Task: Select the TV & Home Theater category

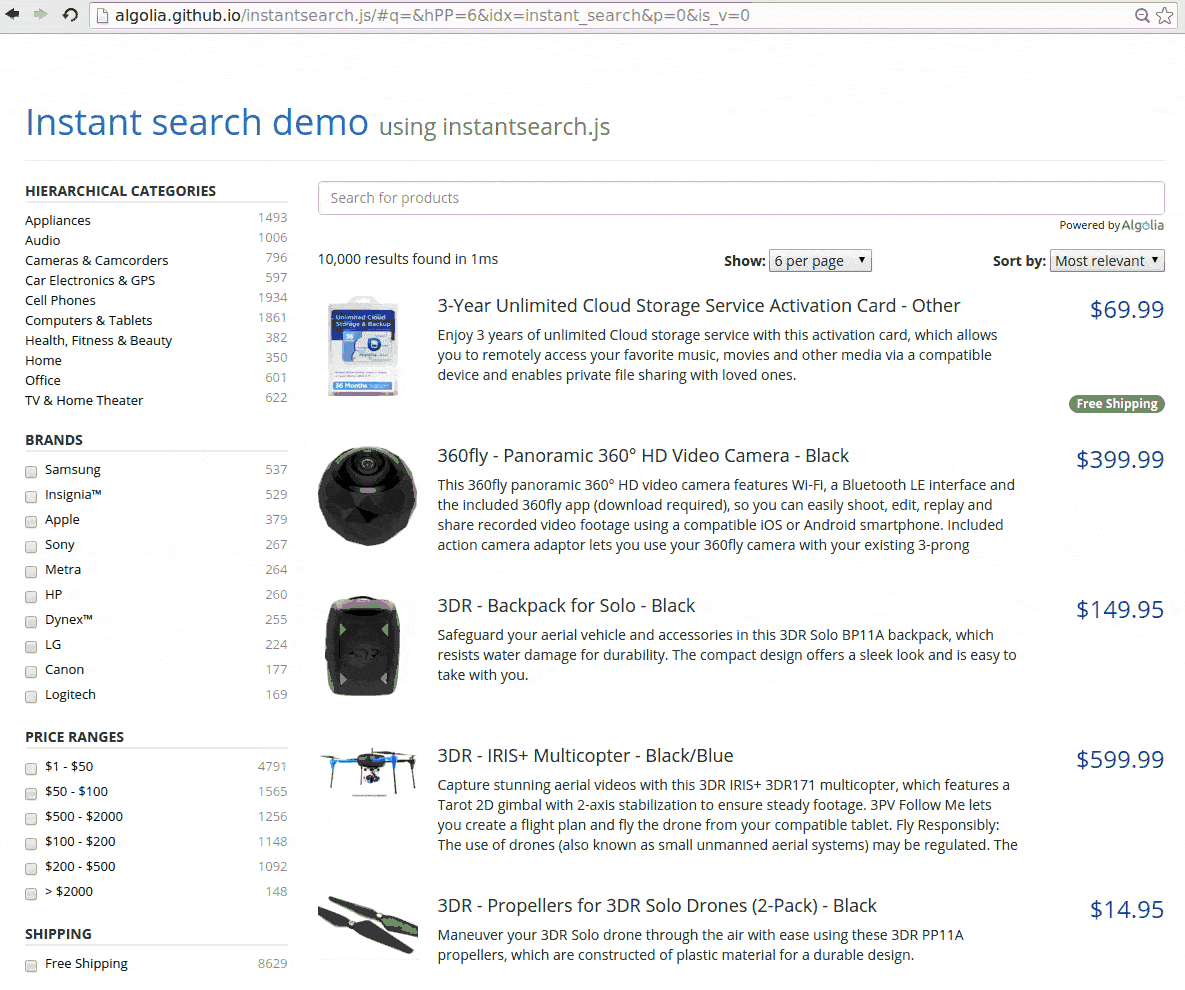Action: coord(84,401)
